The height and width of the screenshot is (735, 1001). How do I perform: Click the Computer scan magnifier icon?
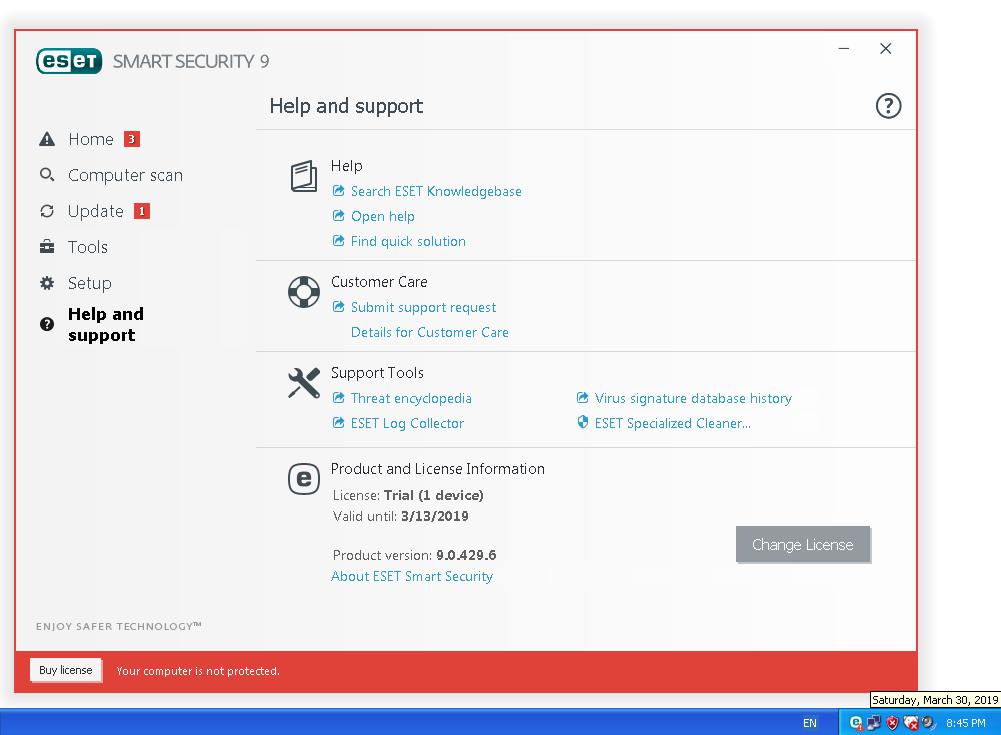(47, 175)
